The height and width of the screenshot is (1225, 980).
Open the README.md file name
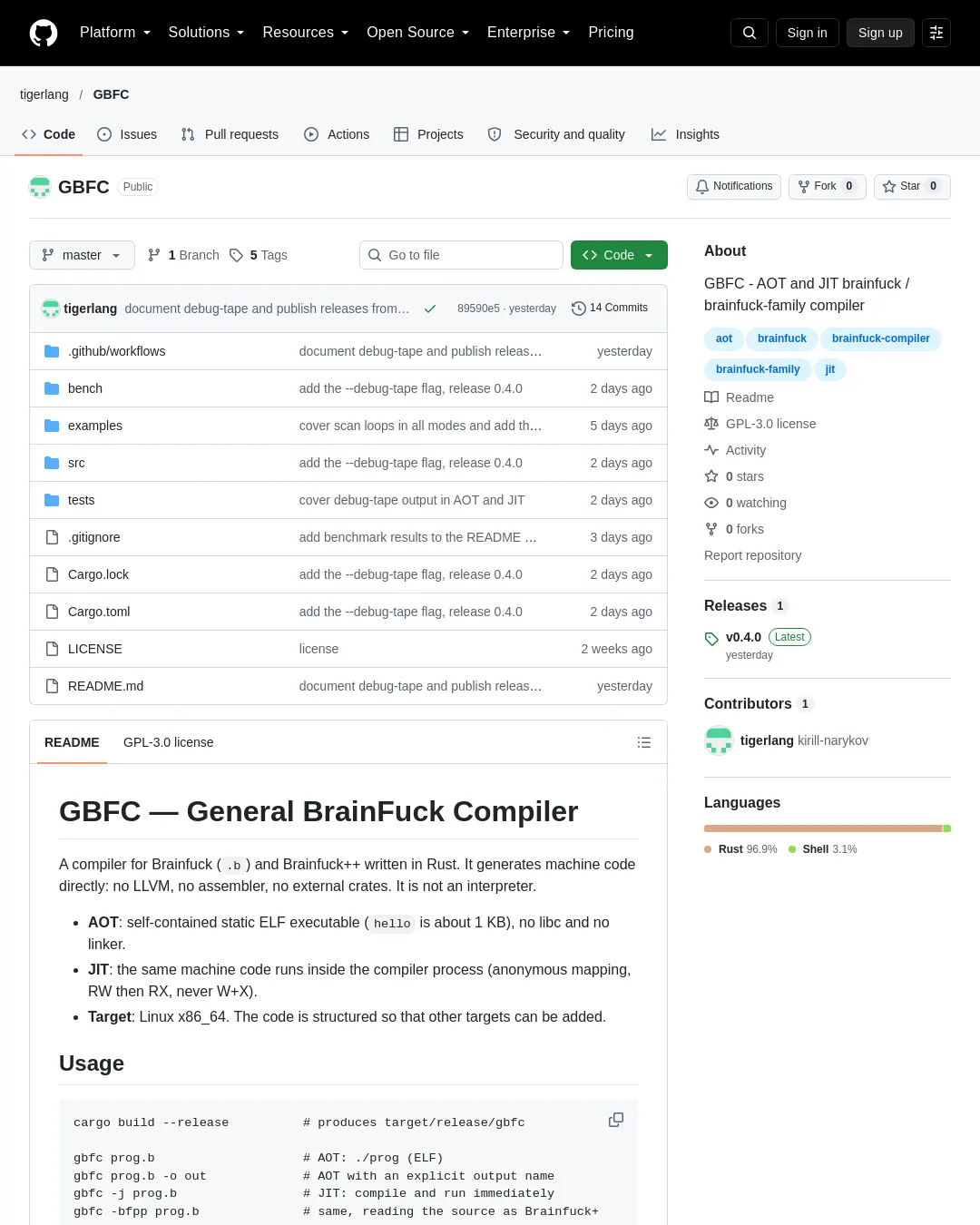[105, 686]
